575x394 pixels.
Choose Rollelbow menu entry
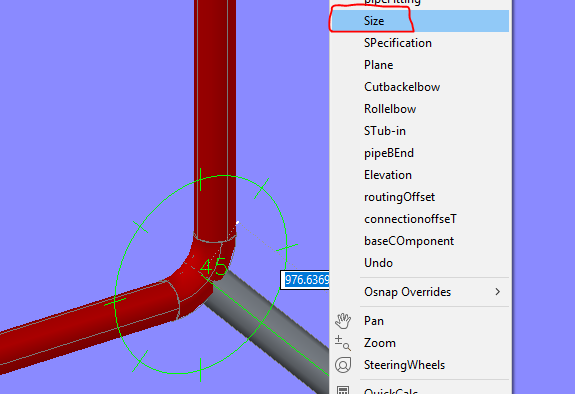[419, 109]
